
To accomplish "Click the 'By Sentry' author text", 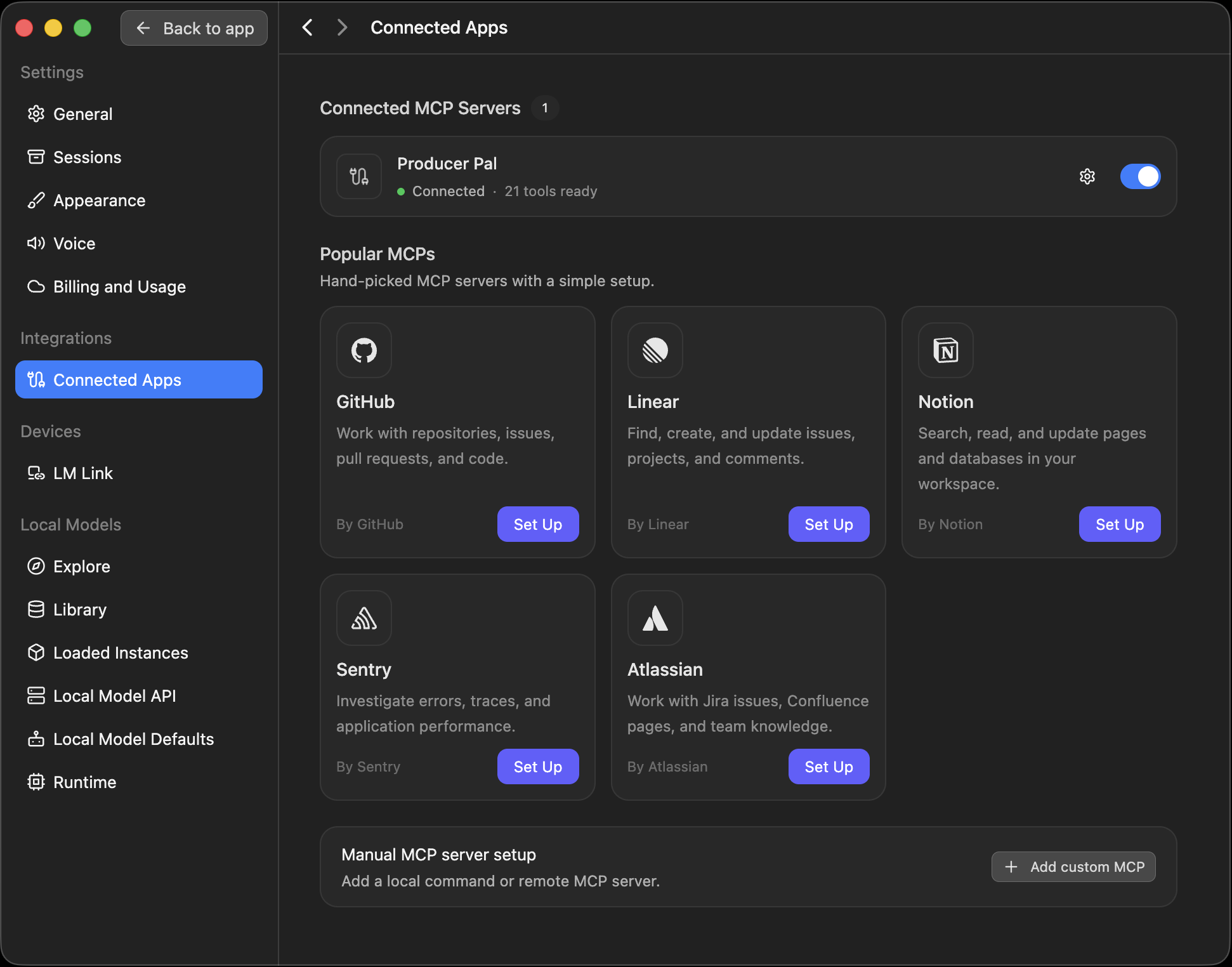I will point(368,766).
